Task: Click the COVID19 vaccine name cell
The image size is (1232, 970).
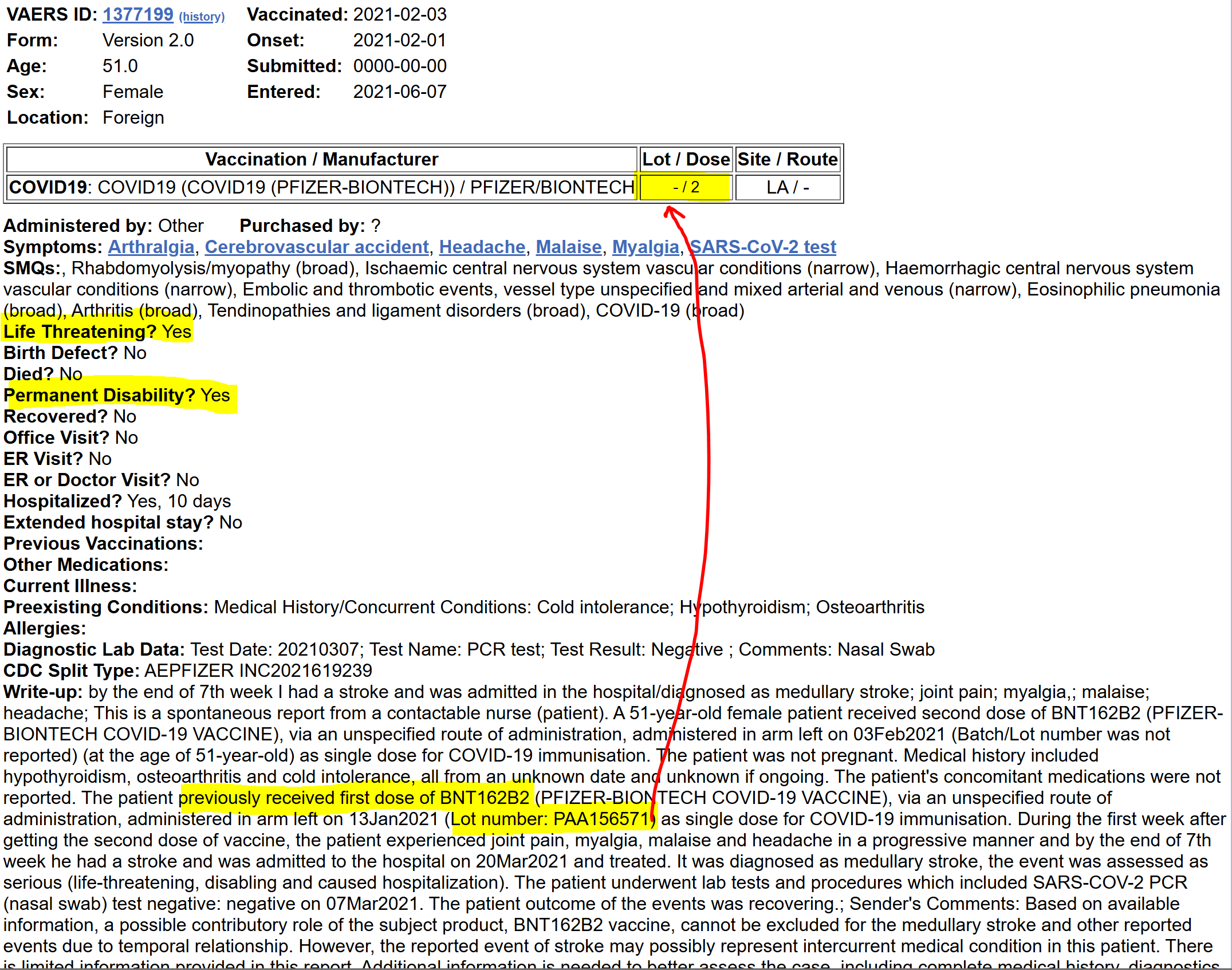Action: point(321,187)
